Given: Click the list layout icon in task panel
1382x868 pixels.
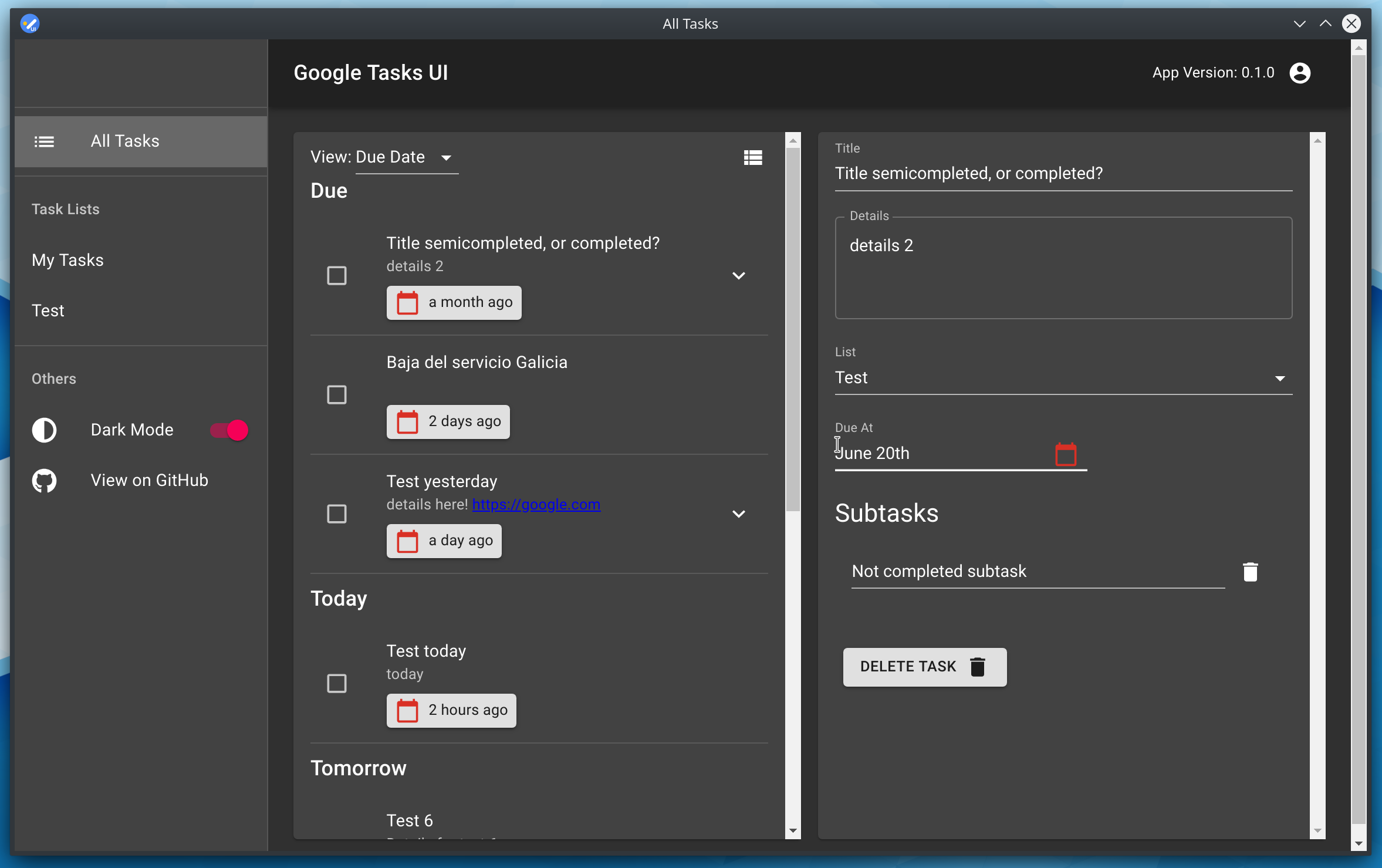Looking at the screenshot, I should [x=753, y=157].
